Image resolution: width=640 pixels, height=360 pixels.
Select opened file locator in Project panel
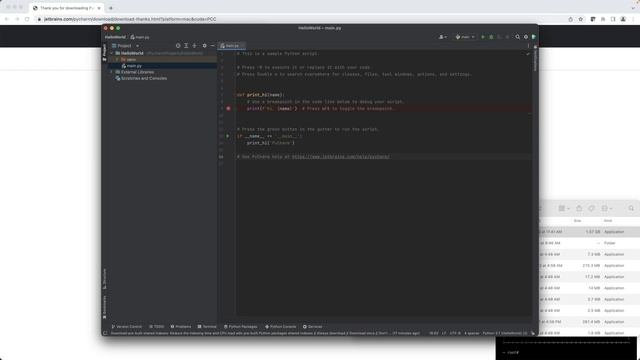[178, 46]
